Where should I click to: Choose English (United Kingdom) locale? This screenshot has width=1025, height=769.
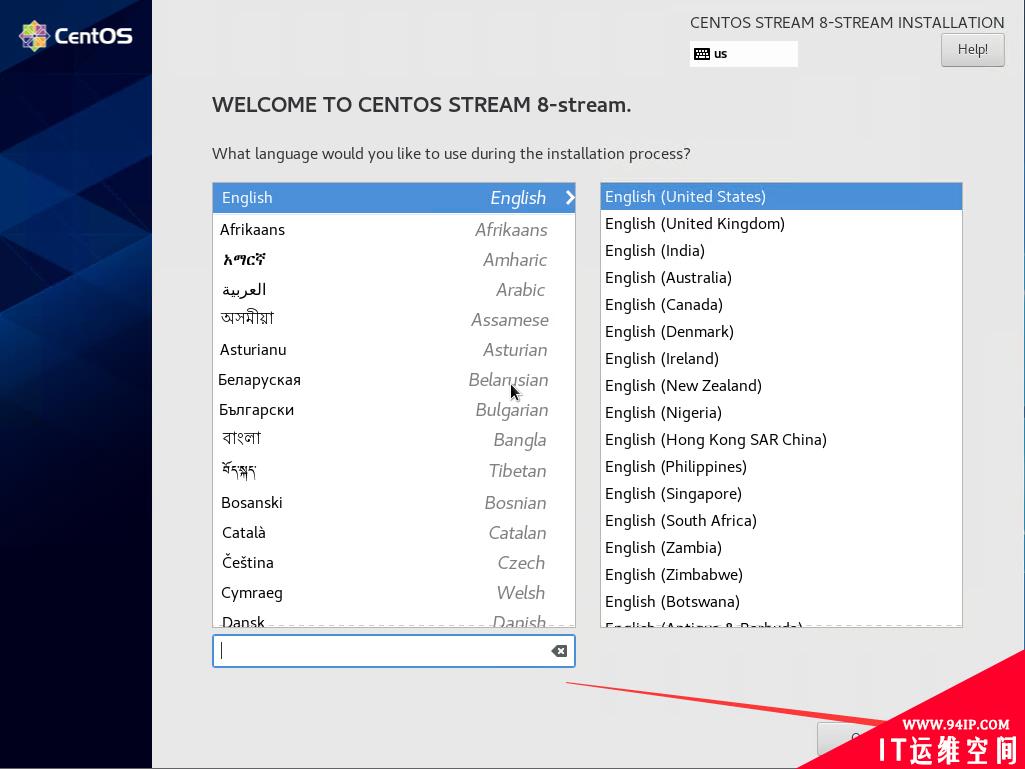(x=781, y=224)
